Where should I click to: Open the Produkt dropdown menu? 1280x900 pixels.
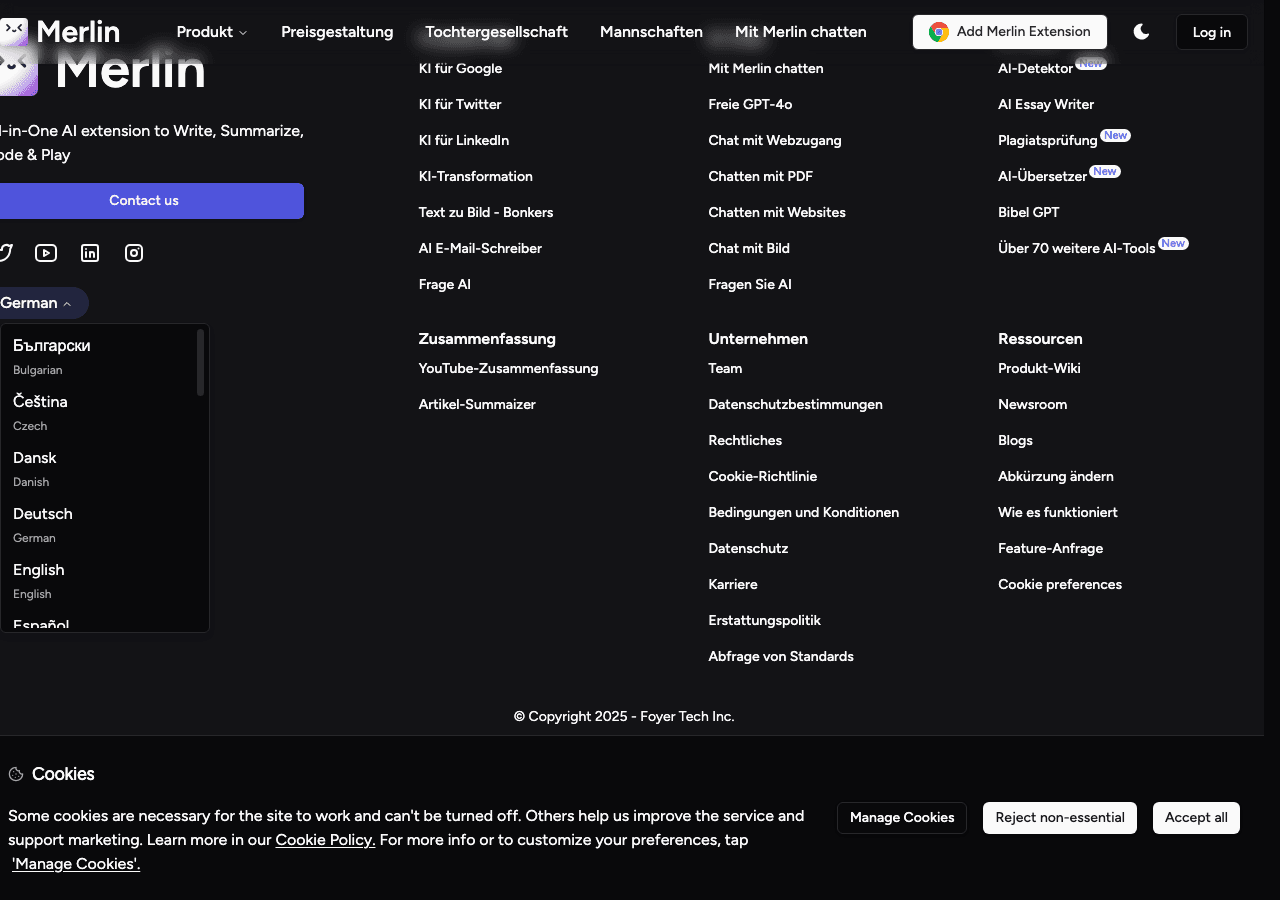point(210,31)
